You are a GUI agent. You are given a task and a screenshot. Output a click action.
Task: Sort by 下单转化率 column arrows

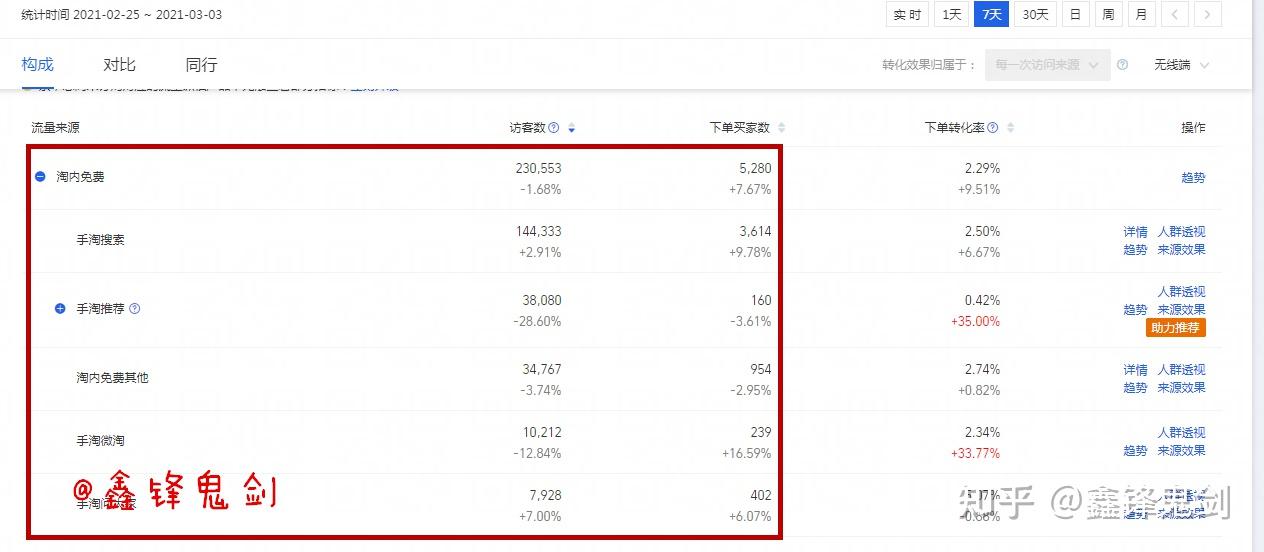1011,128
